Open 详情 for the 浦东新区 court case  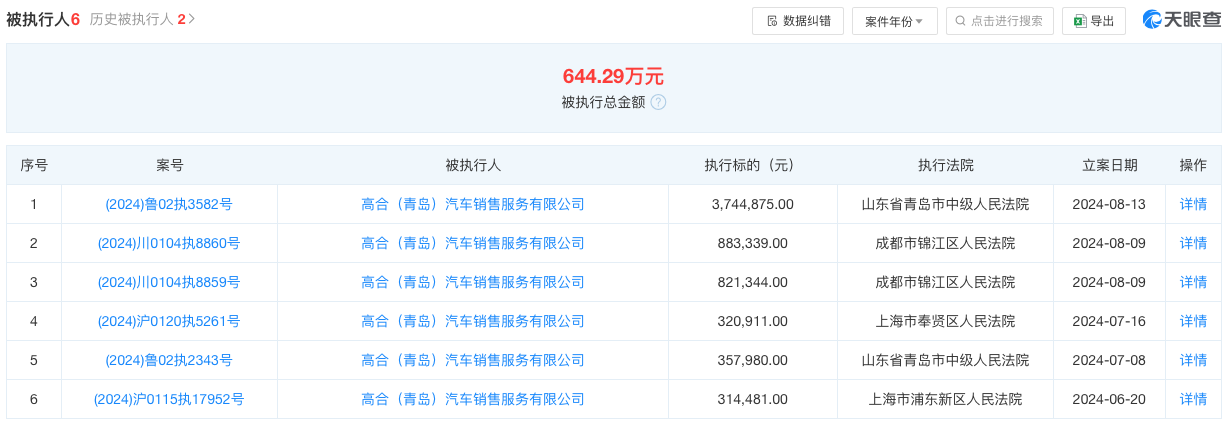tap(1193, 399)
